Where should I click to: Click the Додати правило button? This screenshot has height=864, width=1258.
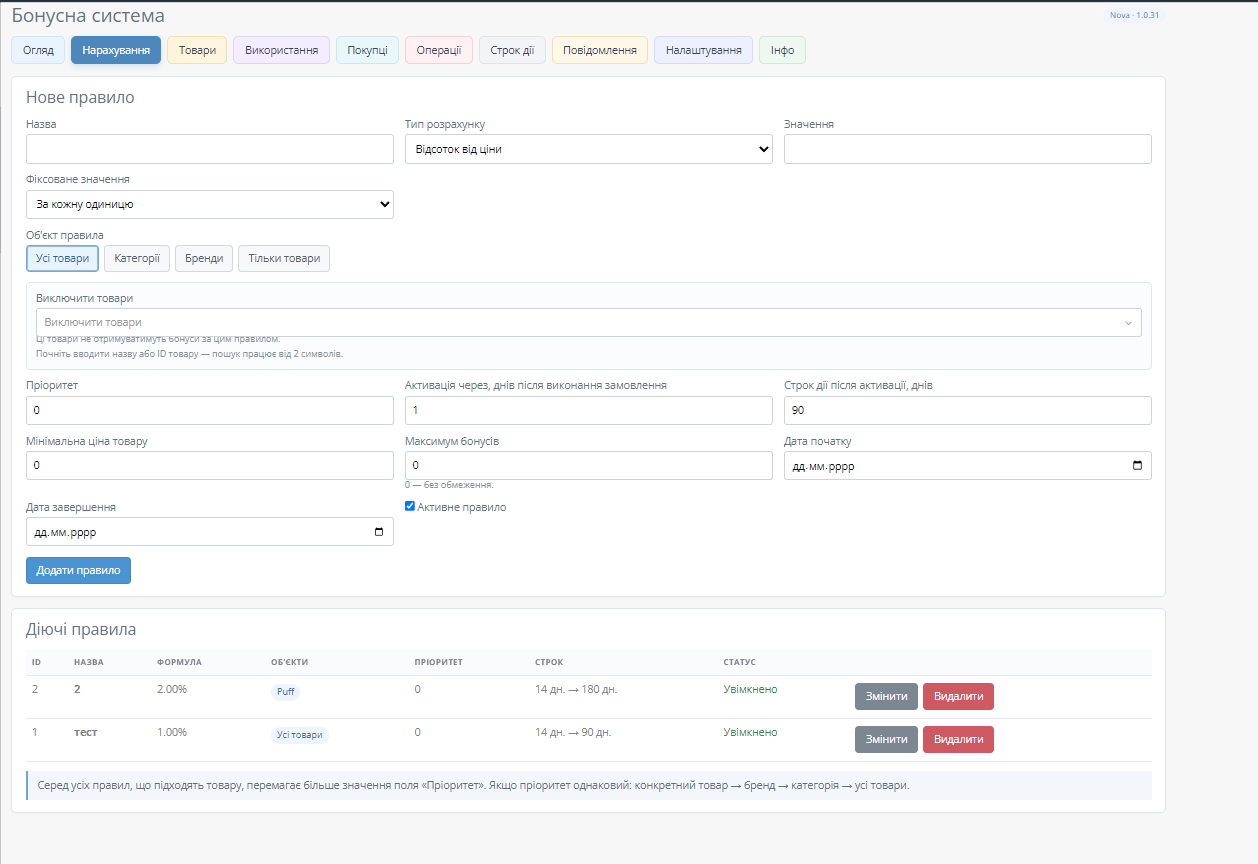tap(78, 570)
